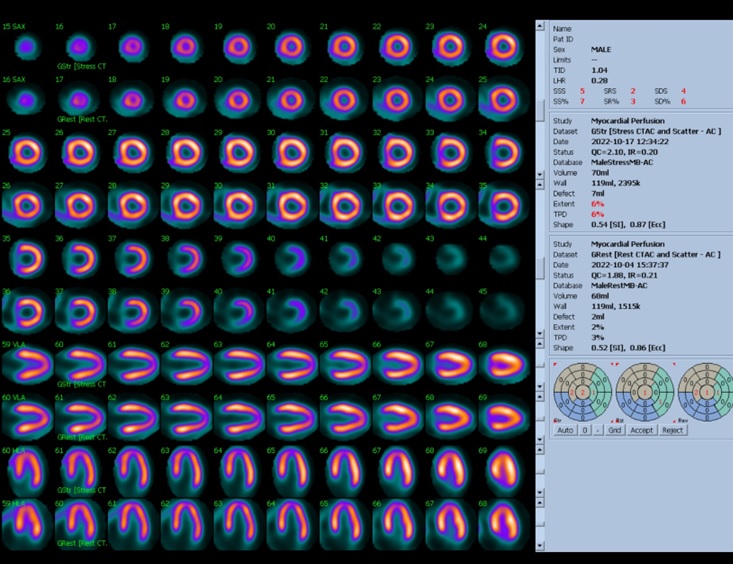Screen dimensions: 733x564
Task: Select the reversibility polar map
Action: point(705,392)
